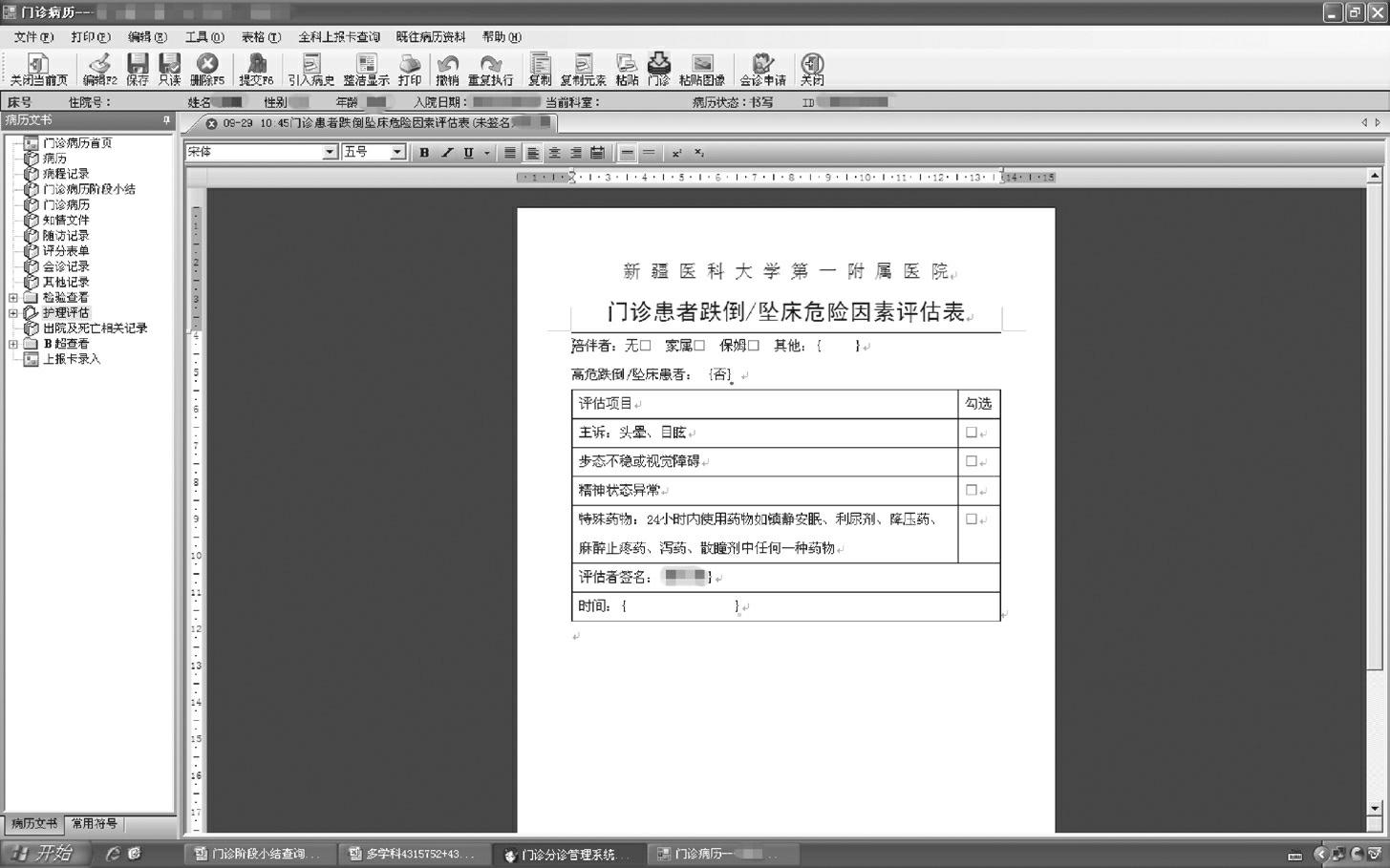
Task: Toggle italic formatting
Action: click(x=446, y=153)
